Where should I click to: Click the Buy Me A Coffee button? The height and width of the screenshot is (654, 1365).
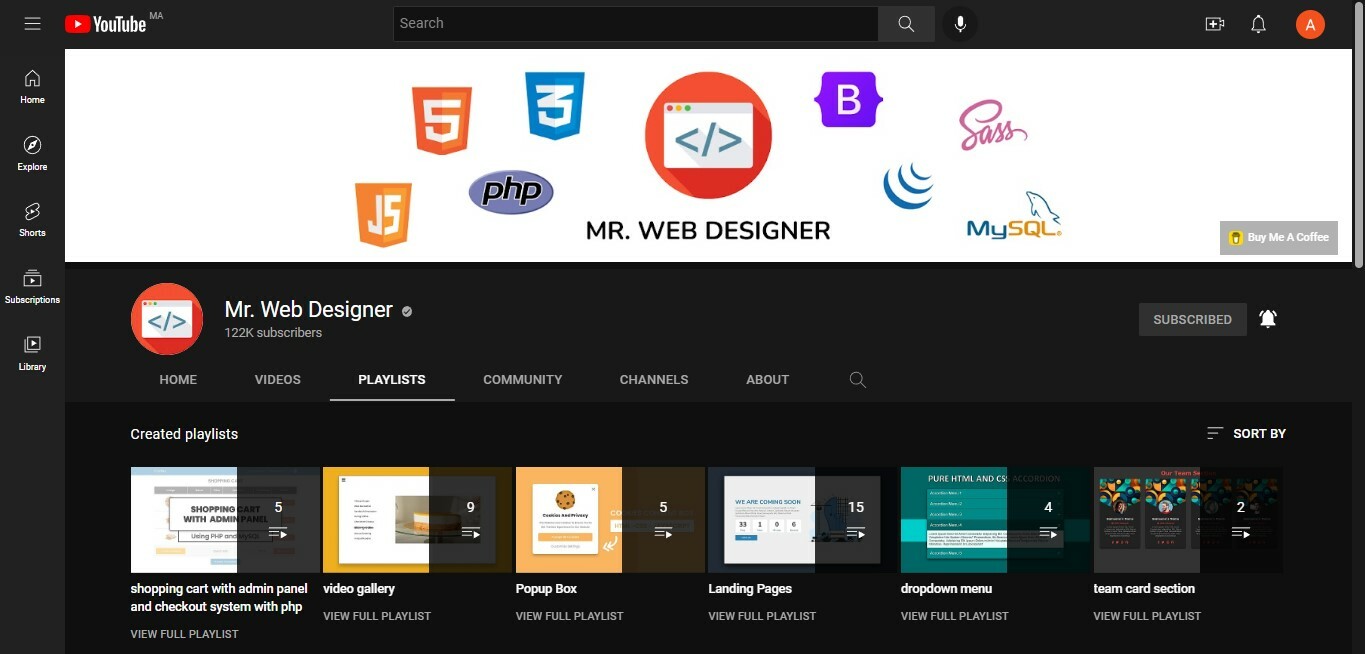tap(1278, 237)
